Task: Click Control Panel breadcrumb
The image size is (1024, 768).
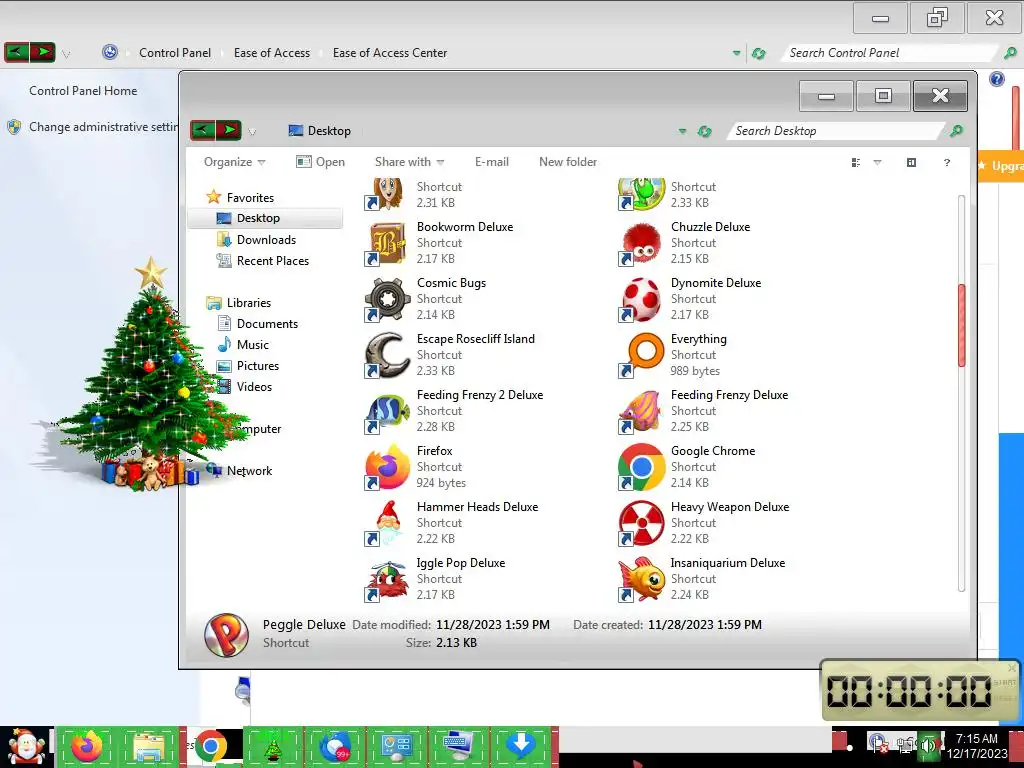Action: [175, 53]
